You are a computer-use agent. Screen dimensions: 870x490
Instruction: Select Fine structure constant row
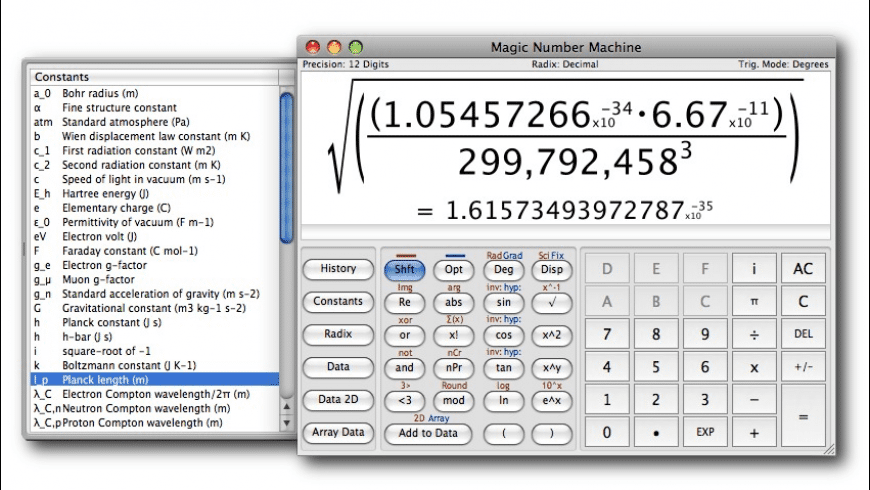(154, 108)
